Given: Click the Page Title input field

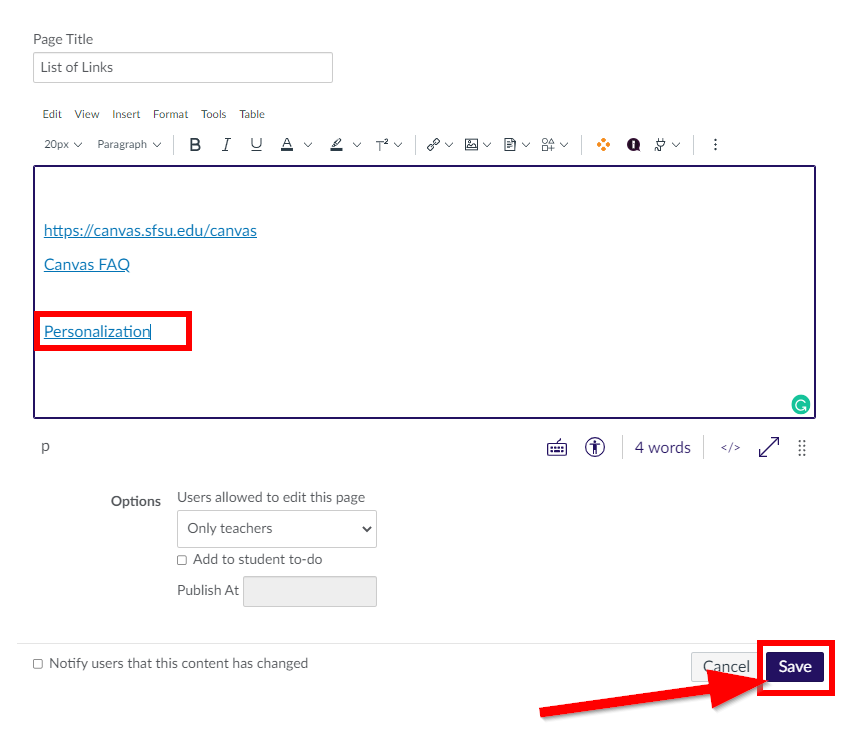Looking at the screenshot, I should (183, 67).
